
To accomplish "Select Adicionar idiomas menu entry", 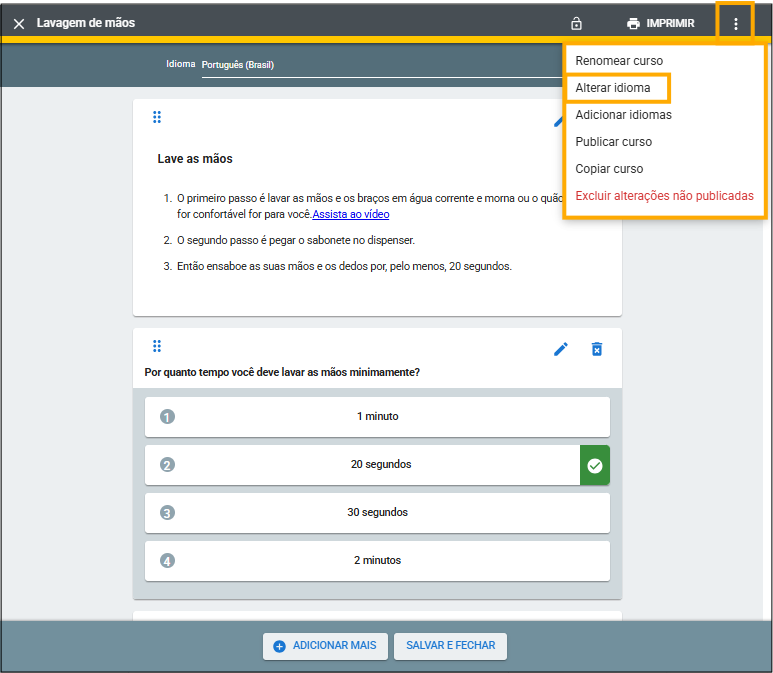I will click(x=623, y=115).
